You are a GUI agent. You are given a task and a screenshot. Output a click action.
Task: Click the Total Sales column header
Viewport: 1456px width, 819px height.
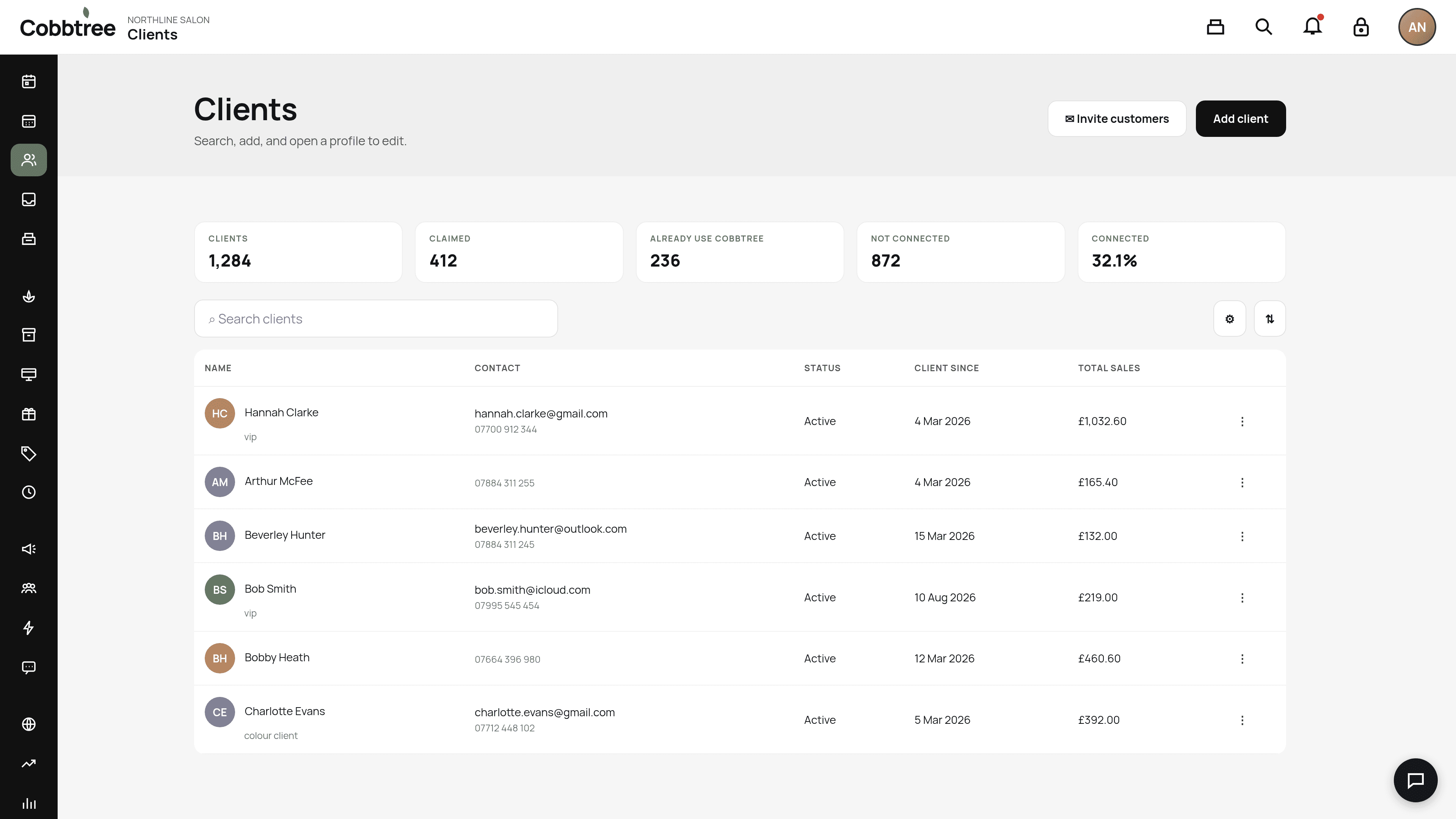pos(1109,368)
